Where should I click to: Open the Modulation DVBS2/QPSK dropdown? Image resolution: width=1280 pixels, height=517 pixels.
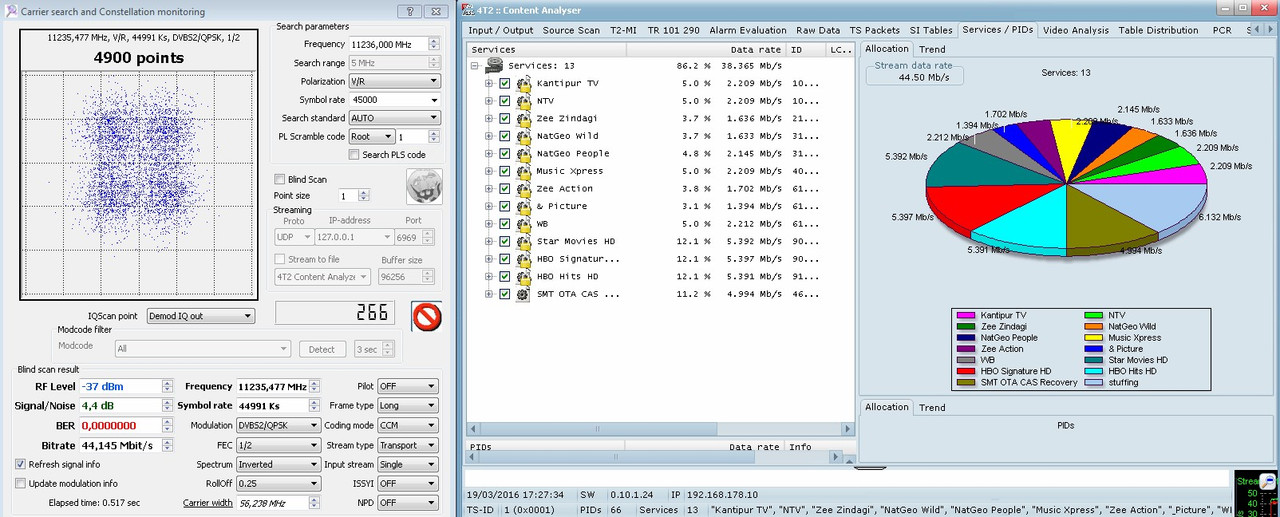[x=277, y=425]
